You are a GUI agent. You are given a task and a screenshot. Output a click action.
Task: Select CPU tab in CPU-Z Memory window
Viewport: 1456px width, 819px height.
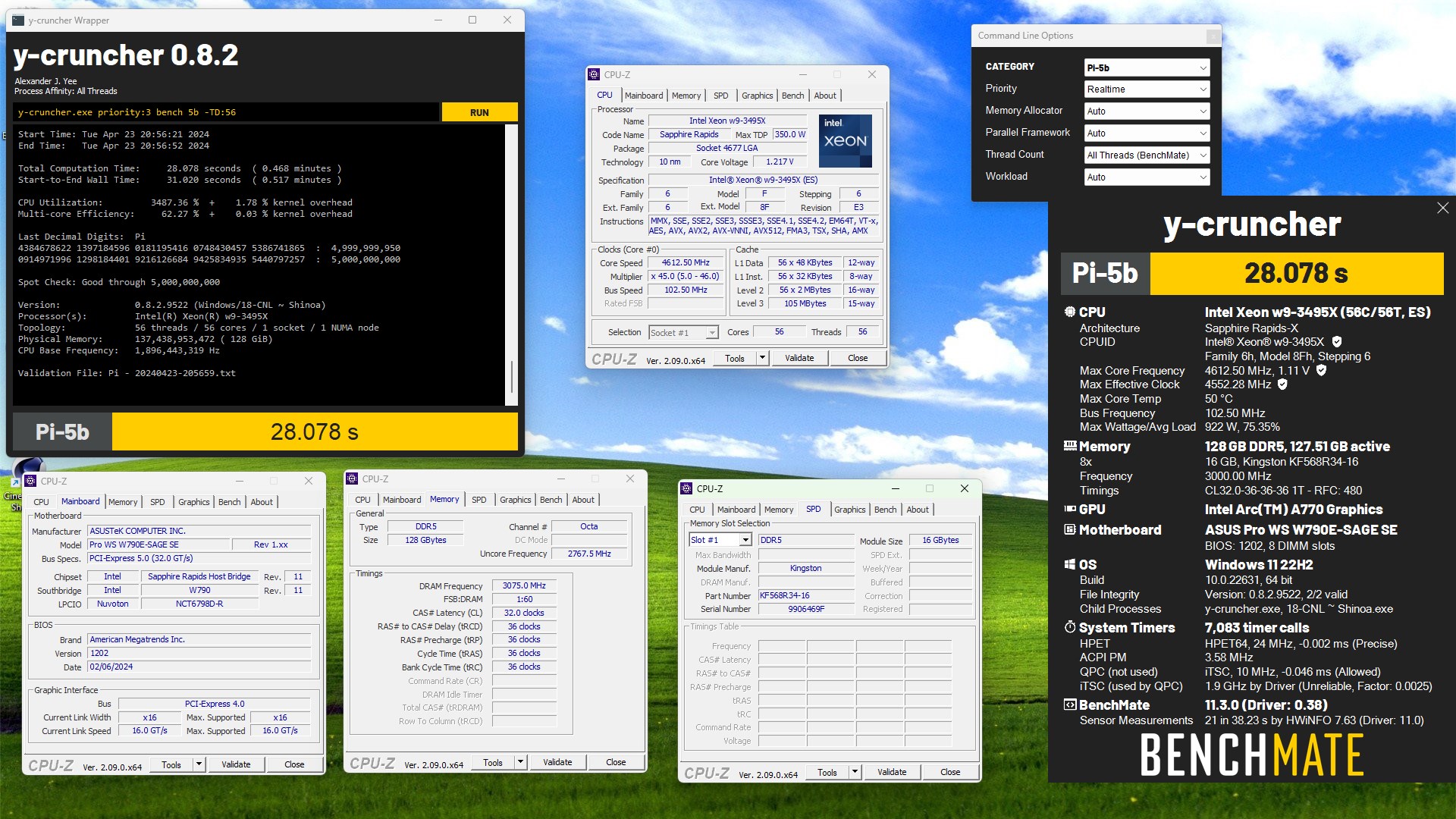362,500
